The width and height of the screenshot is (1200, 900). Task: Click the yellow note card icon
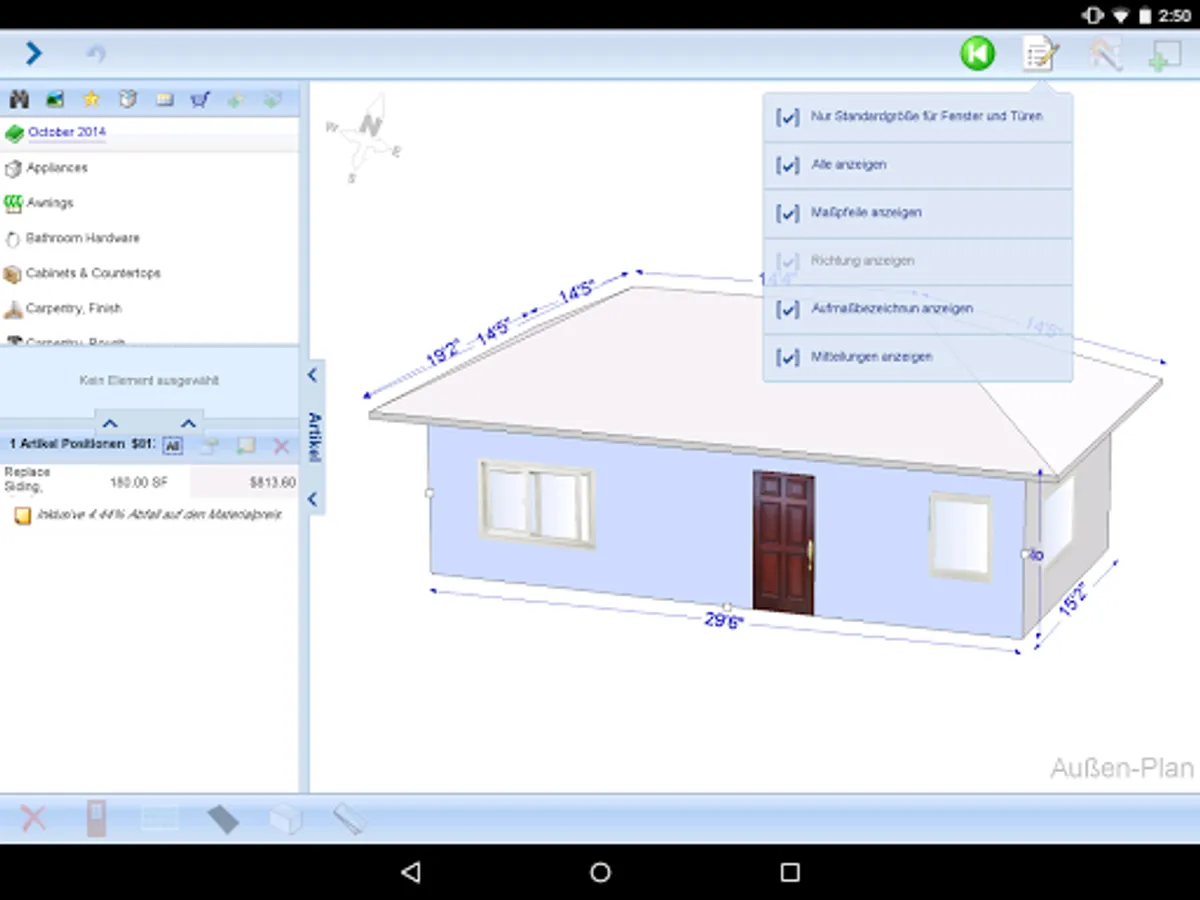click(164, 99)
